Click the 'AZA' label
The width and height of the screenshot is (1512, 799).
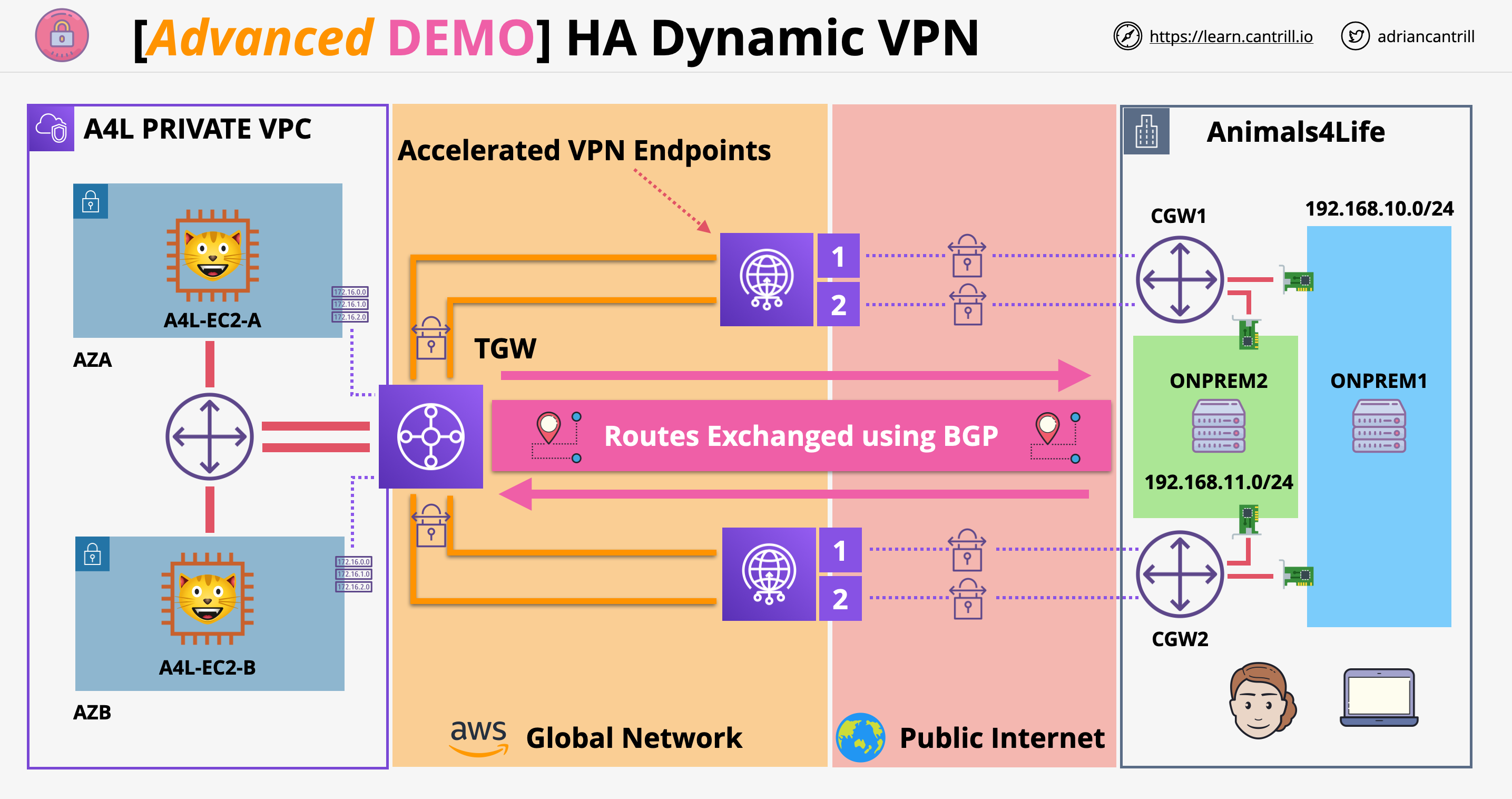[92, 359]
